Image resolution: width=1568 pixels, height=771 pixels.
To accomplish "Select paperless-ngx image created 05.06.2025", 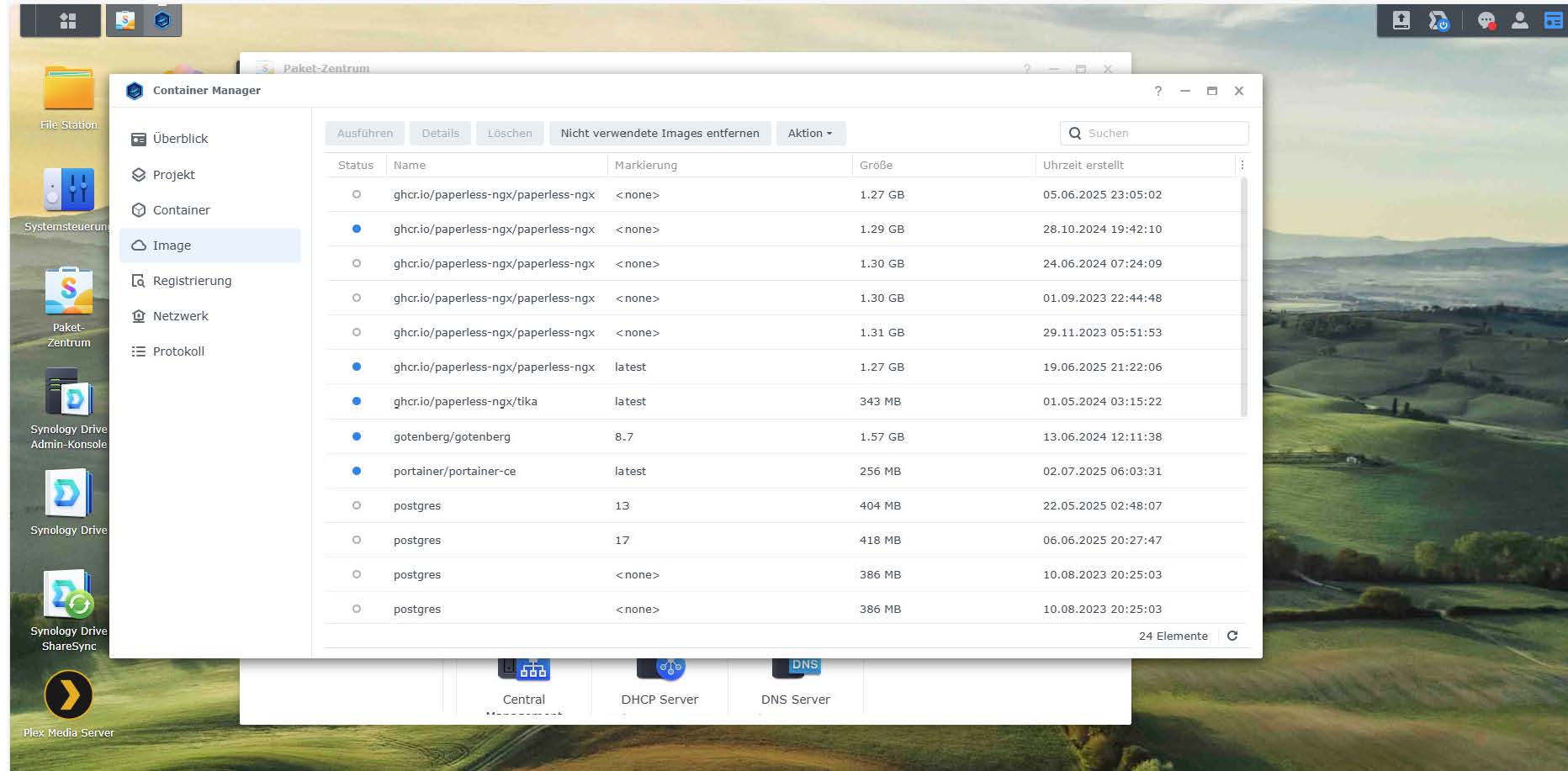I will pos(783,194).
